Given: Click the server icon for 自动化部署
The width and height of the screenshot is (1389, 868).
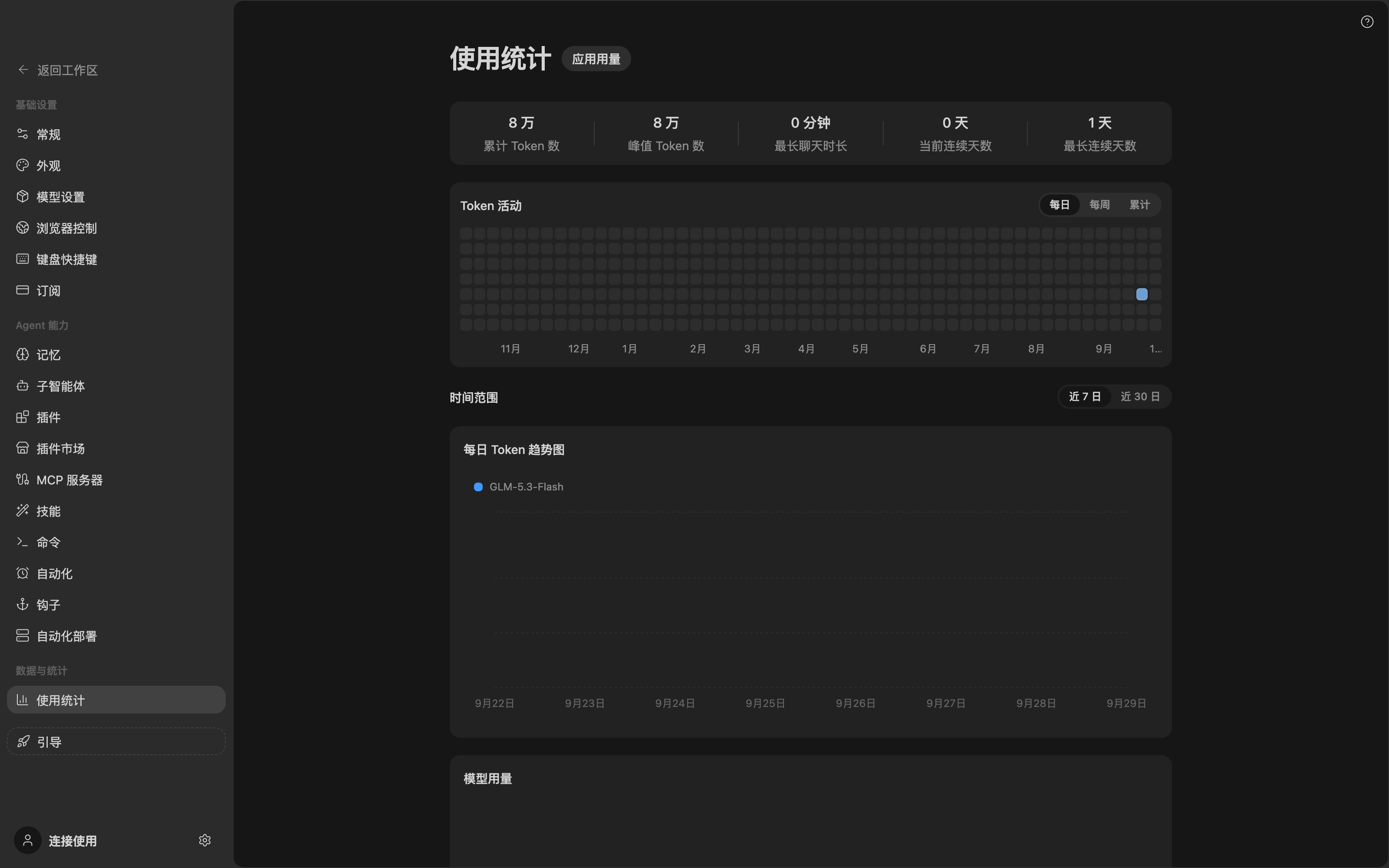Looking at the screenshot, I should pyautogui.click(x=23, y=635).
